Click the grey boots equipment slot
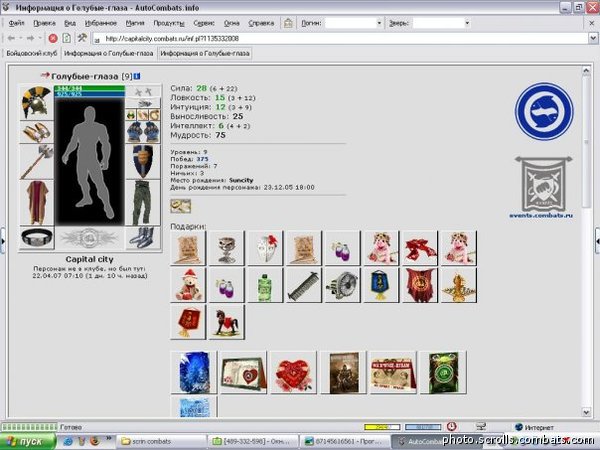The width and height of the screenshot is (600, 450). coord(143,237)
